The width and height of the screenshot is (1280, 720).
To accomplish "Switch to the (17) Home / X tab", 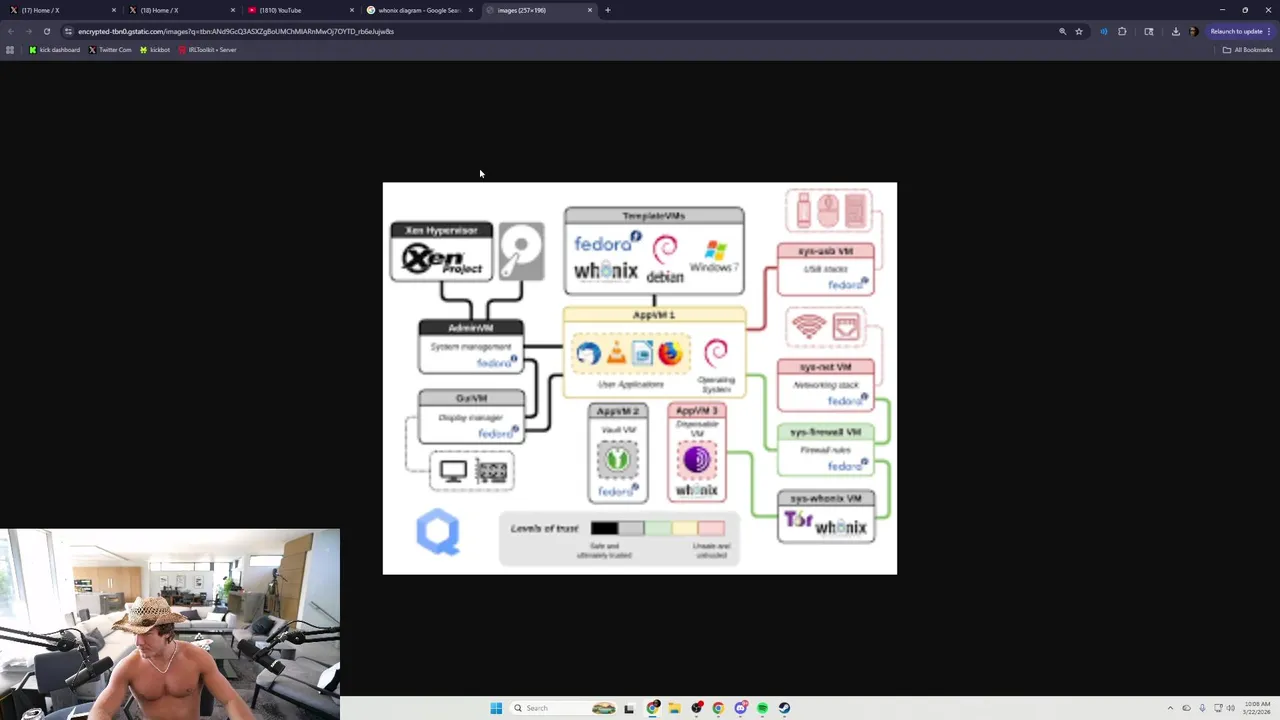I will pyautogui.click(x=60, y=10).
